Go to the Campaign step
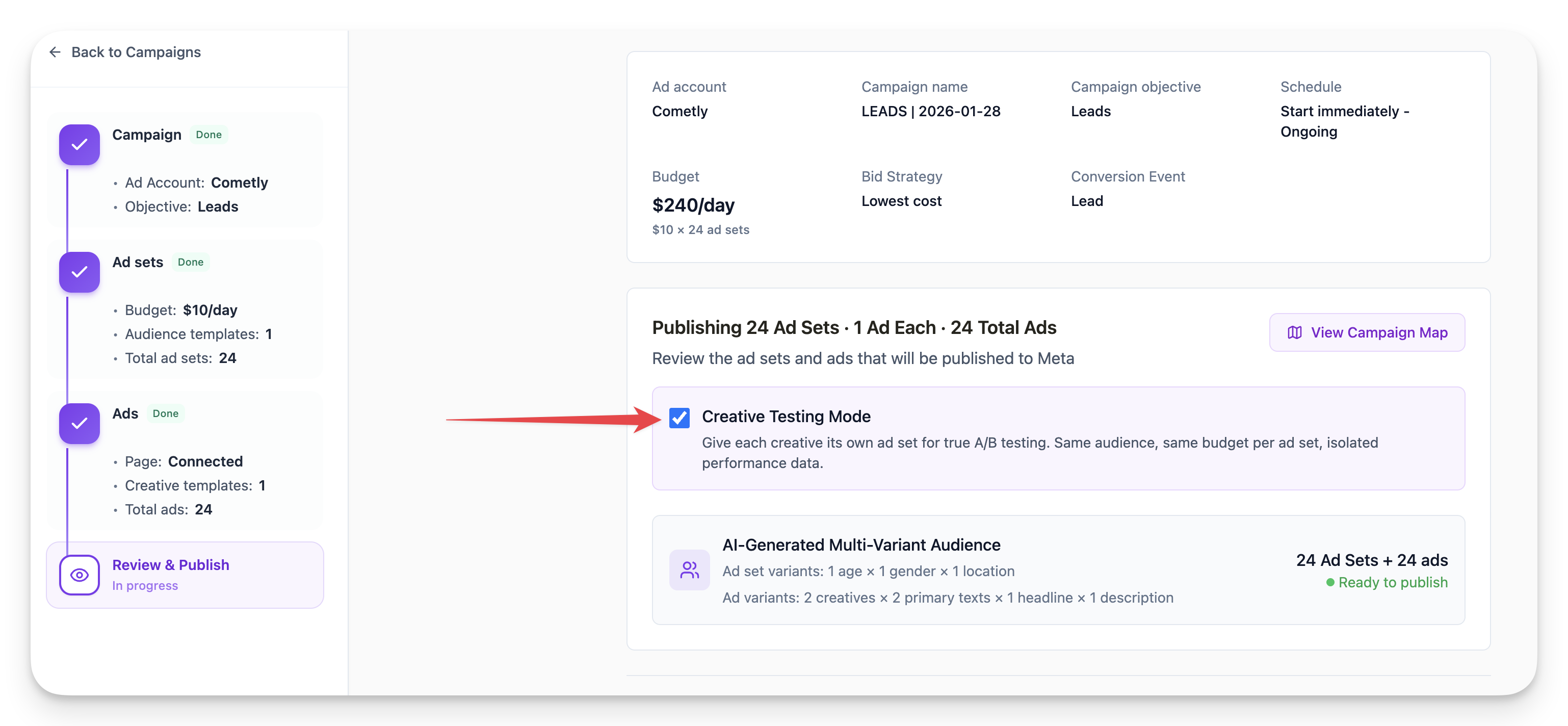 pos(147,135)
